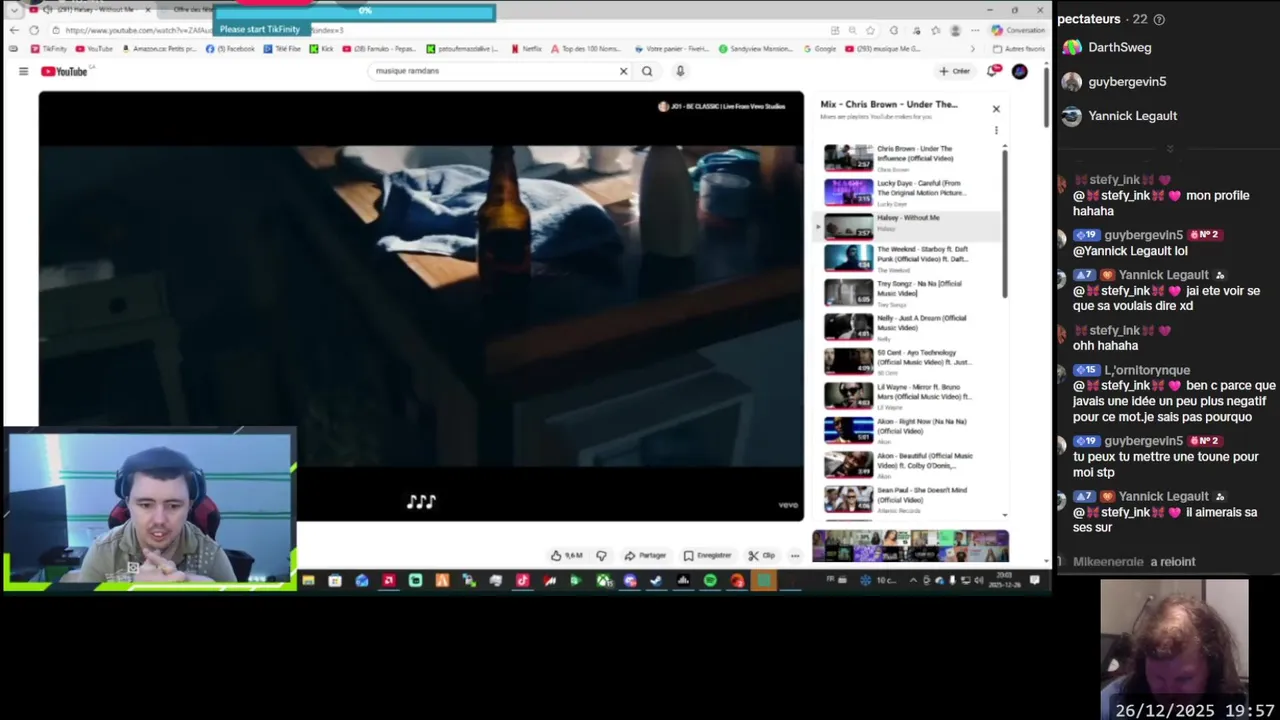Open the Kick bookmark
Screen dimensions: 1280x720
coord(322,48)
